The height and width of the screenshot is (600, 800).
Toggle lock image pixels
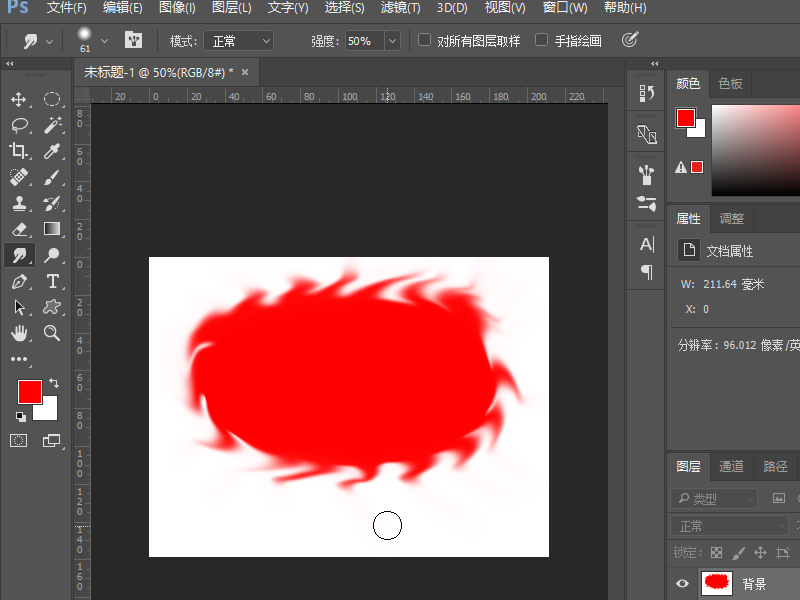pos(738,553)
